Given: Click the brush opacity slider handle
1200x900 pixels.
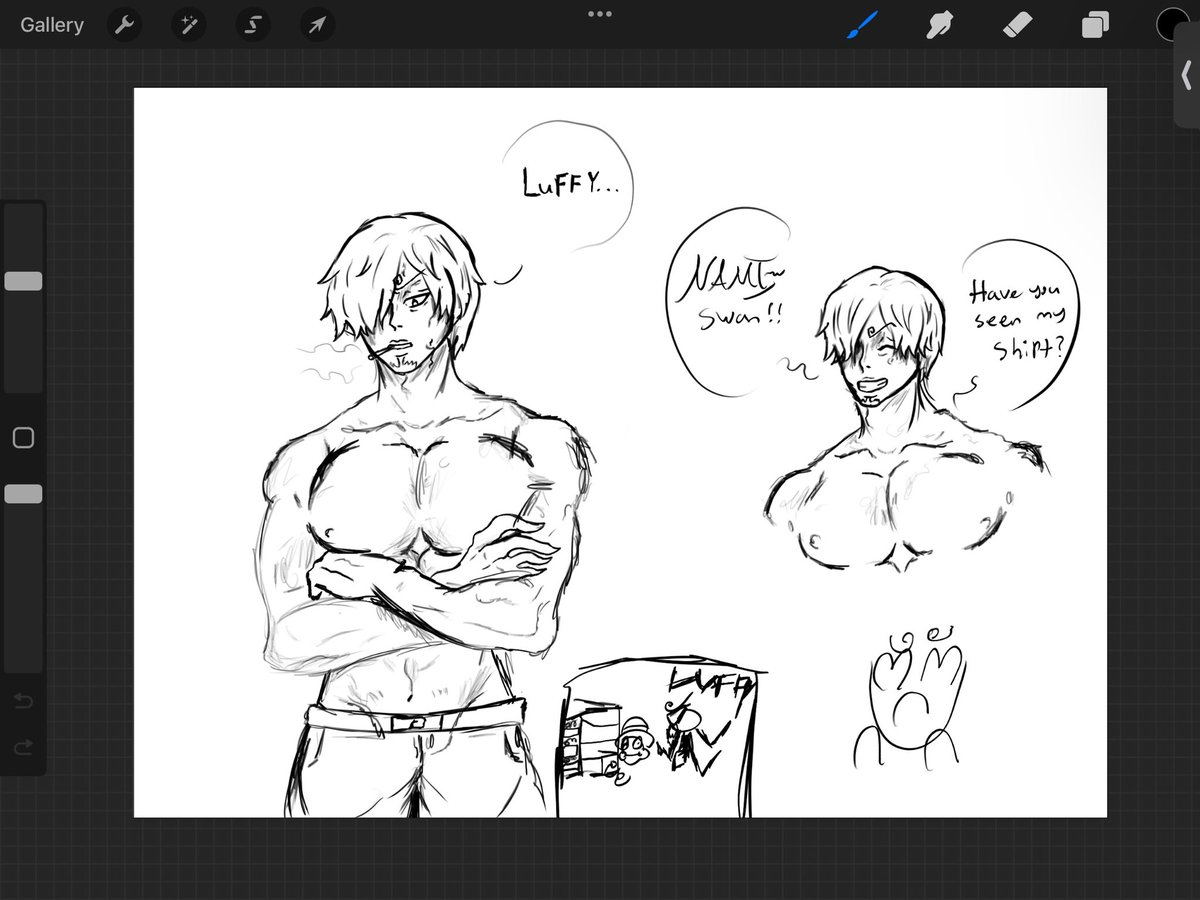Looking at the screenshot, I should [23, 494].
